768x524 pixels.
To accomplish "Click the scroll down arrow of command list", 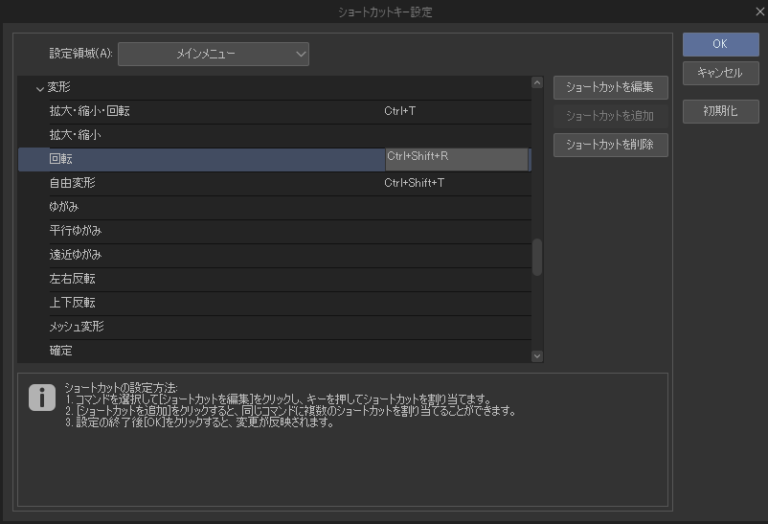I will 537,355.
